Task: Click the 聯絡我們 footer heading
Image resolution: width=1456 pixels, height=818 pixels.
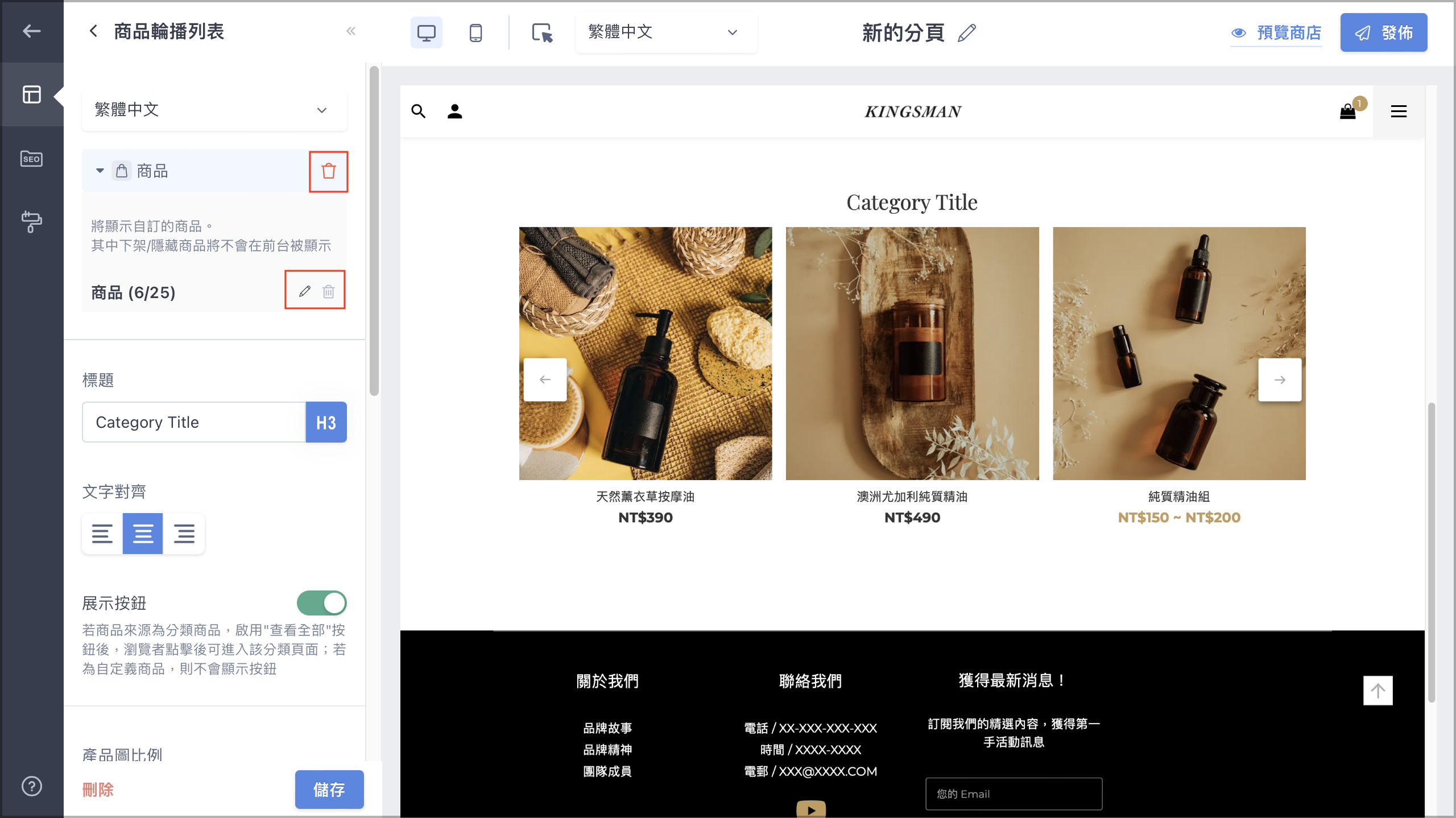Action: (x=810, y=681)
